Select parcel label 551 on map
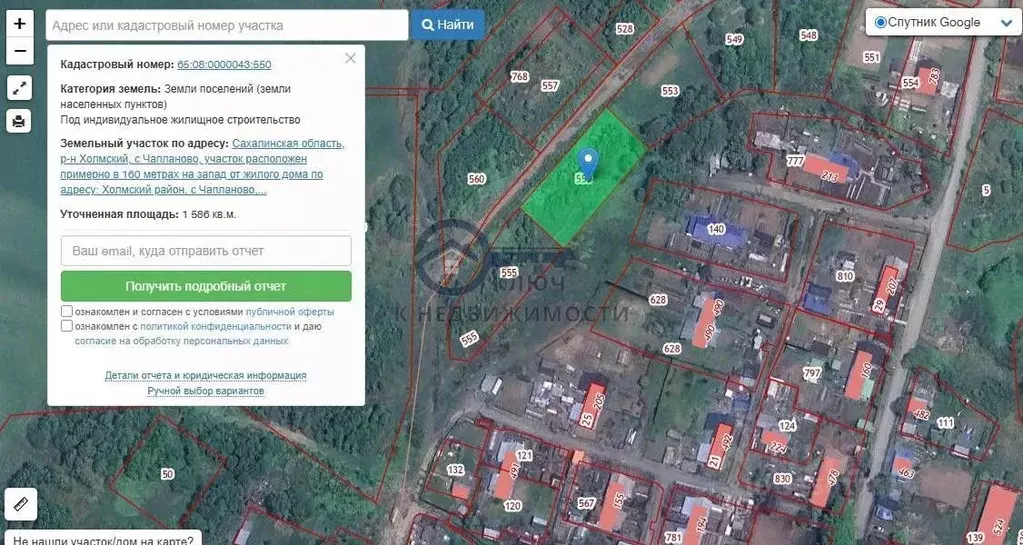 point(872,57)
